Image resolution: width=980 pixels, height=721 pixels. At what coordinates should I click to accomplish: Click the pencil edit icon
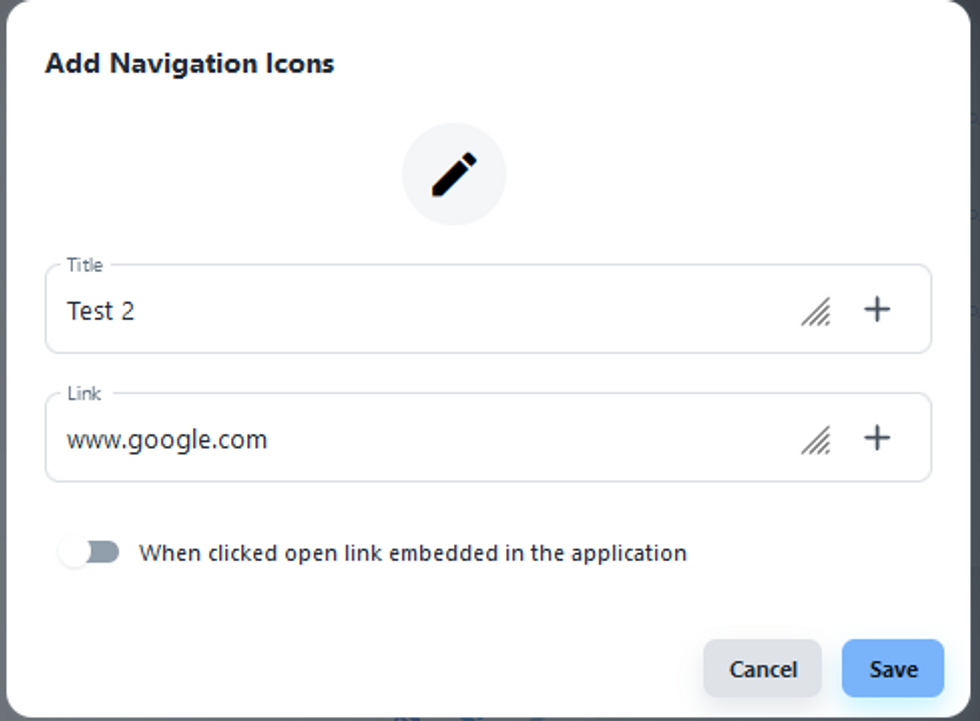[454, 175]
